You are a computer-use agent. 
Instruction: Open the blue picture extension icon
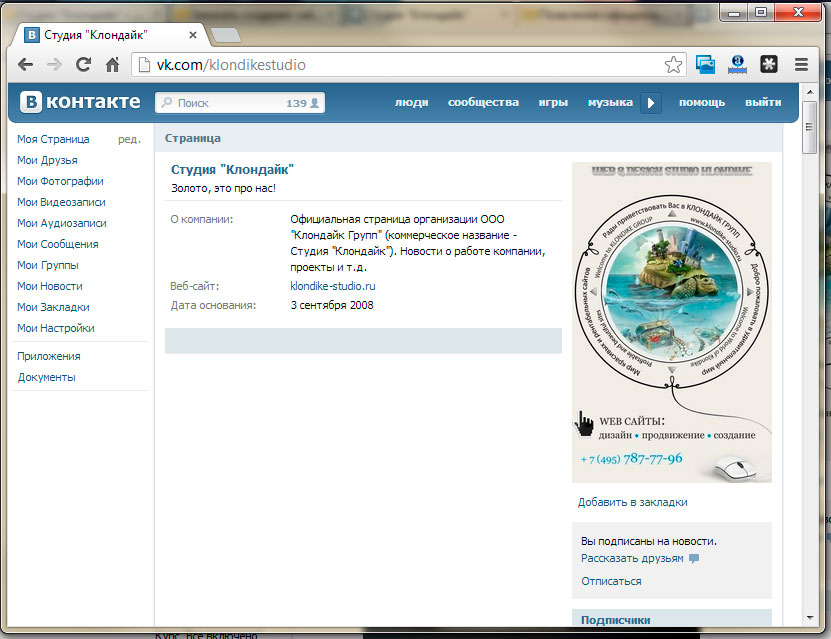coord(705,65)
